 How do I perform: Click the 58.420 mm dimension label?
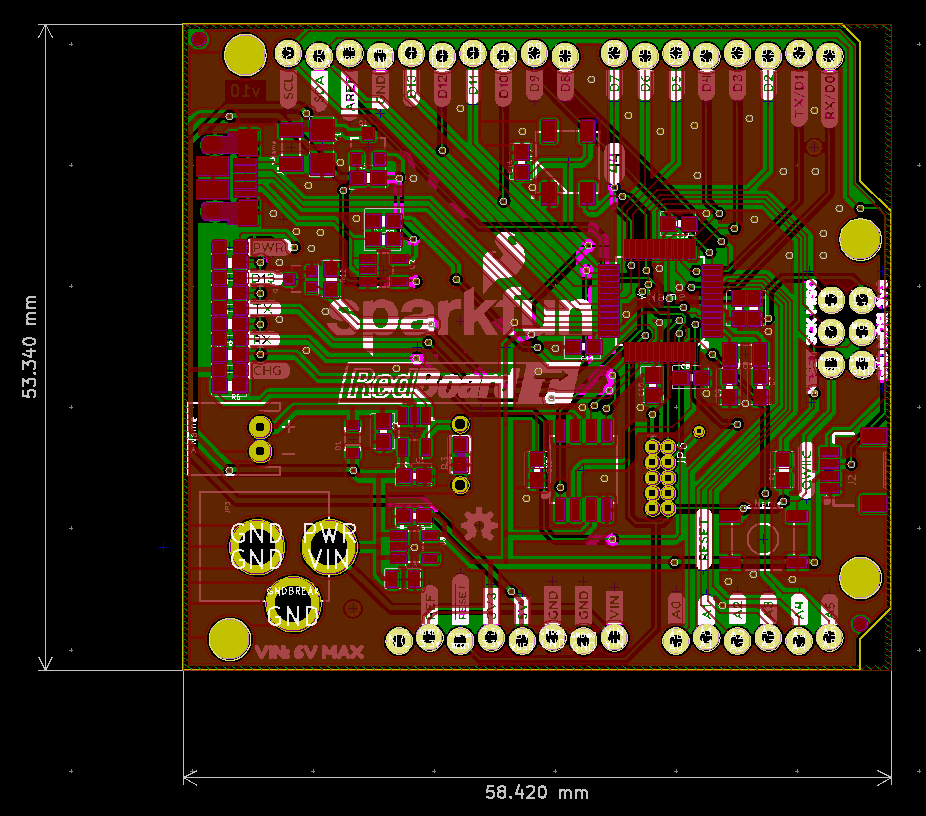point(537,794)
